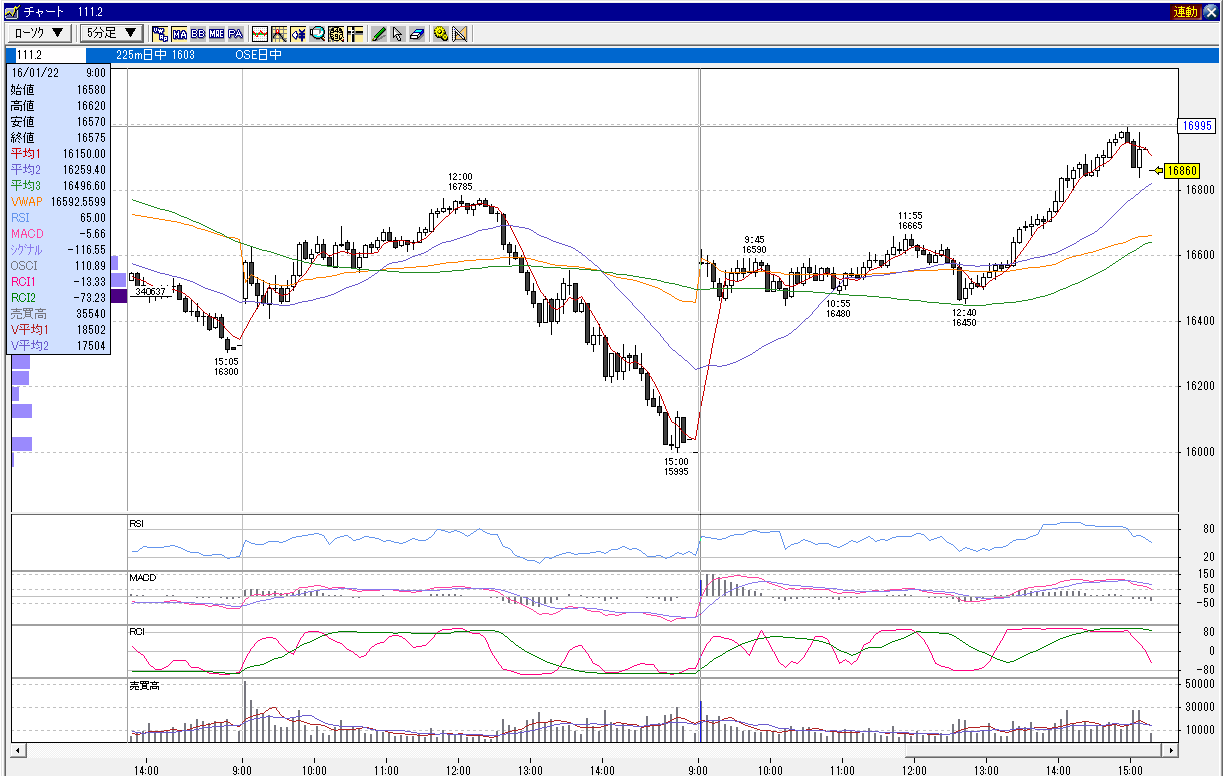Viewport: 1225px width, 776px height.
Task: Click the 12:00 16785 high annotation
Action: [x=460, y=182]
